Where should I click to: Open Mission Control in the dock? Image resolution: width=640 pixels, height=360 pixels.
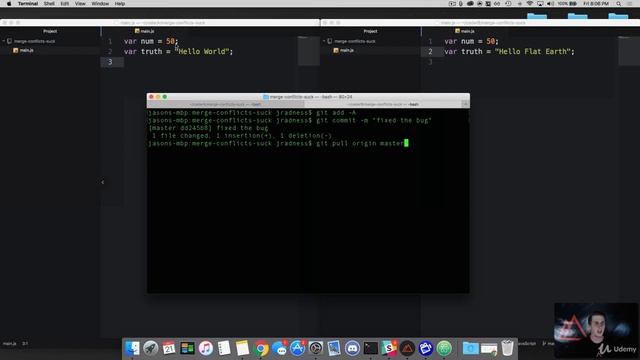click(x=187, y=348)
